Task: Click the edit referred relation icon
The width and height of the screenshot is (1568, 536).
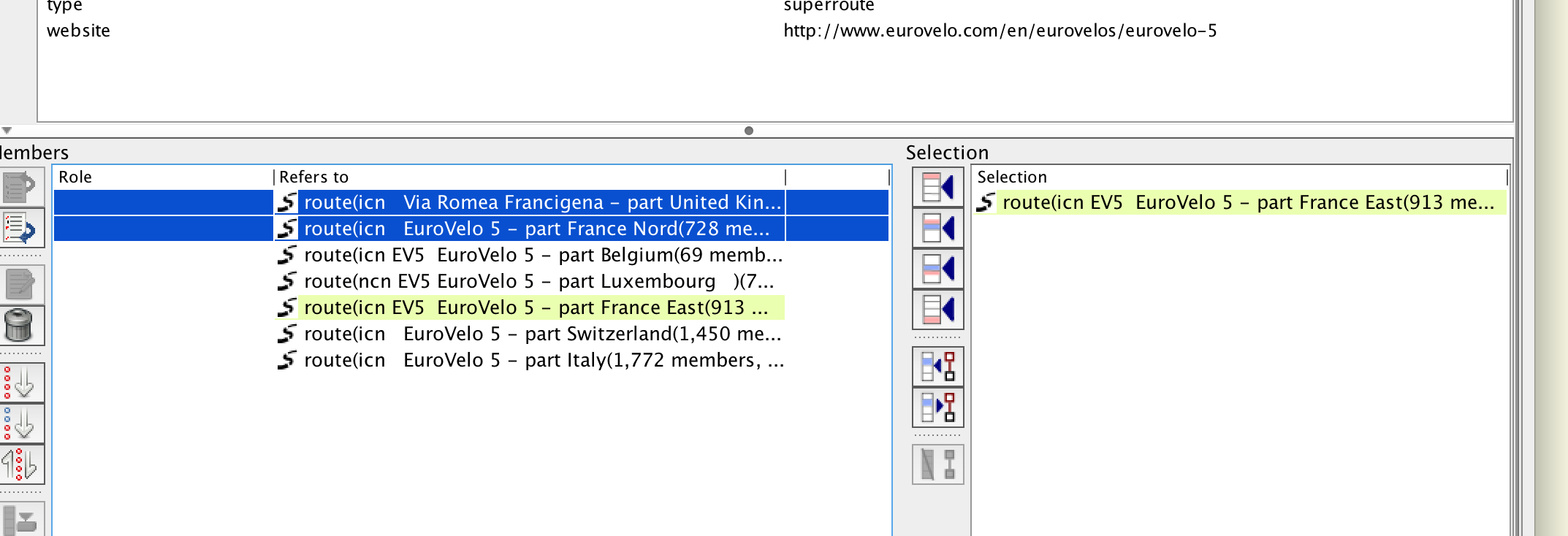Action: (x=20, y=284)
